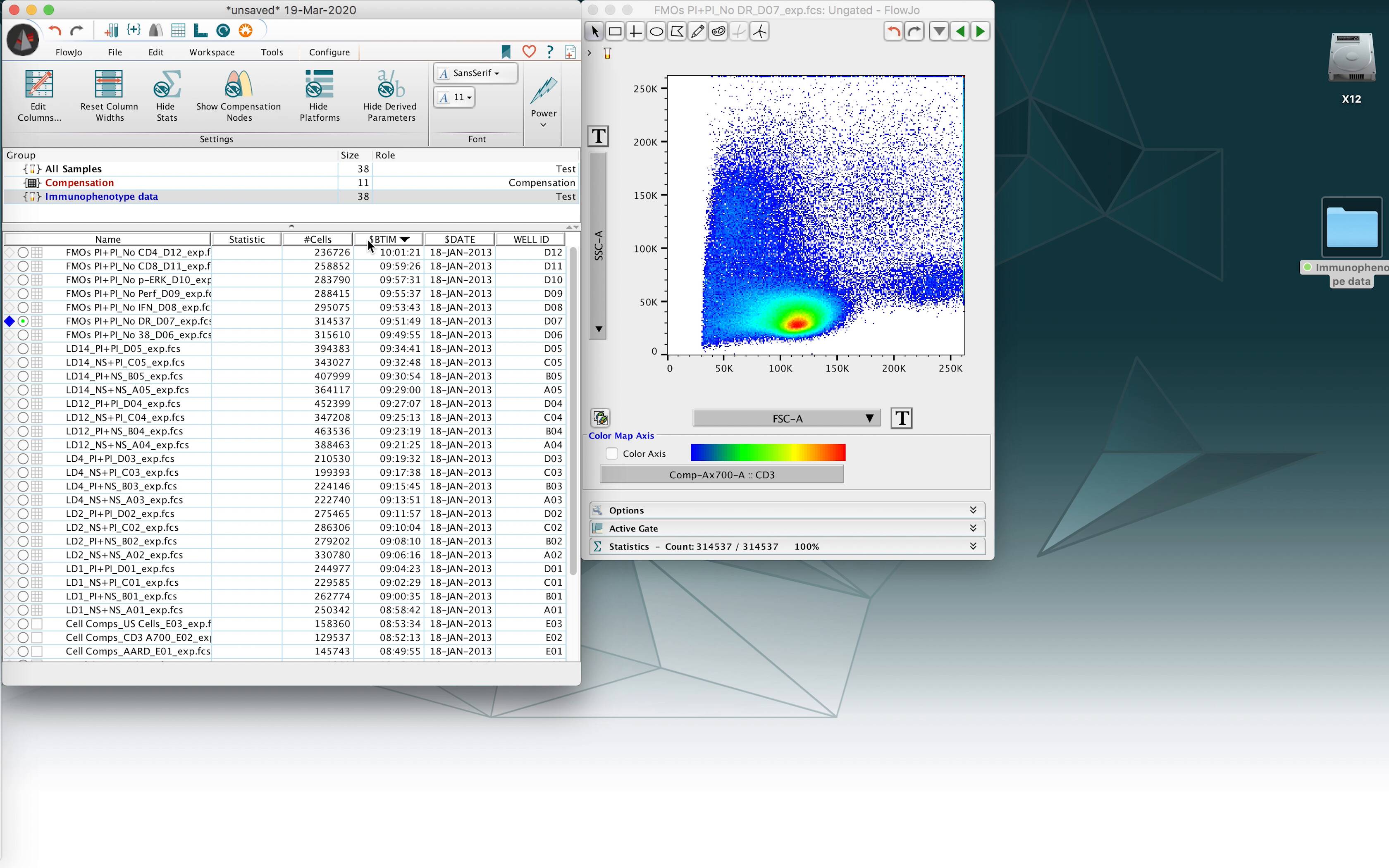The width and height of the screenshot is (1389, 868).
Task: Click Comp-Ax700-A :: CD3 button
Action: coord(721,475)
